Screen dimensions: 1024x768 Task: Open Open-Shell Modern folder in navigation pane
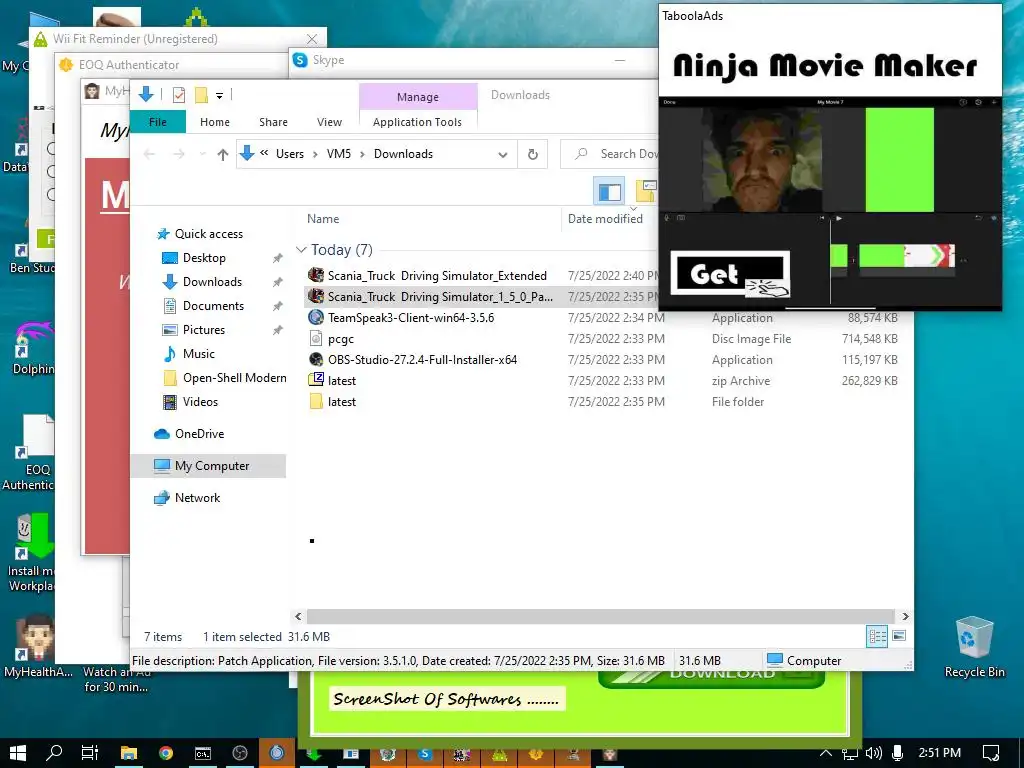[x=234, y=378]
